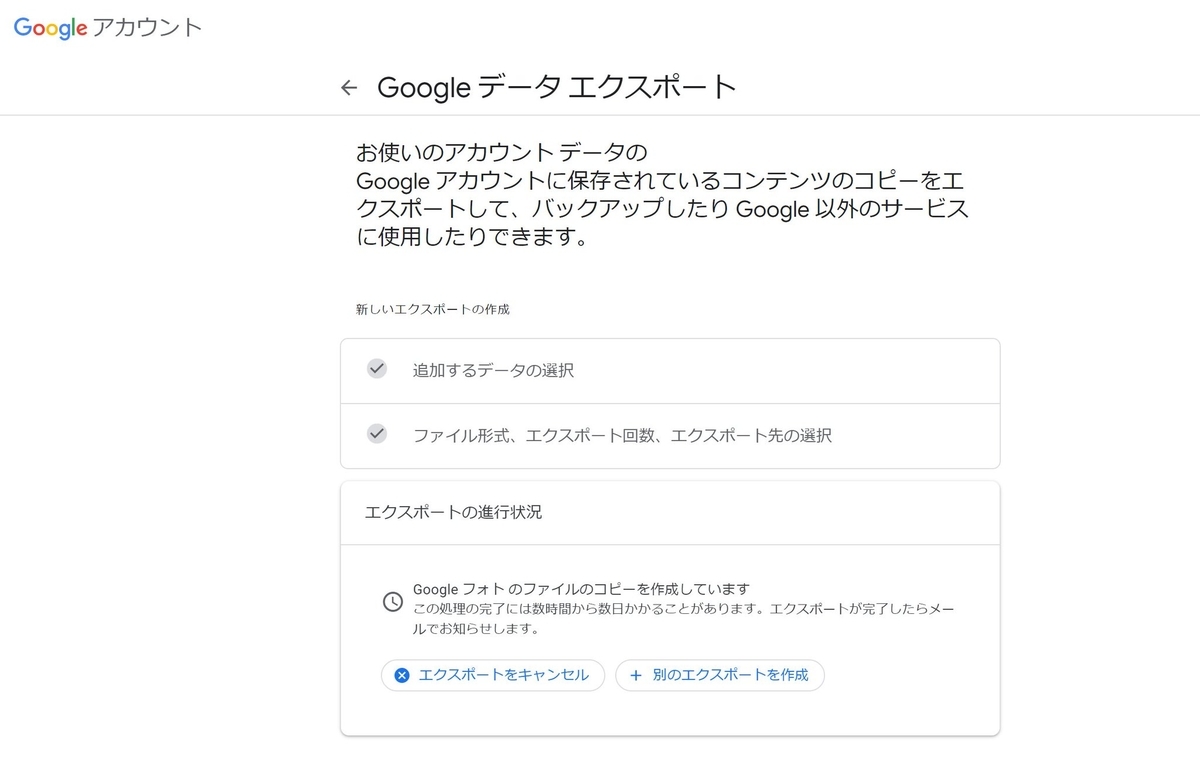Viewport: 1200px width, 758px height.
Task: Click the checkmark icon beside ファイル形式 row
Action: tap(377, 434)
